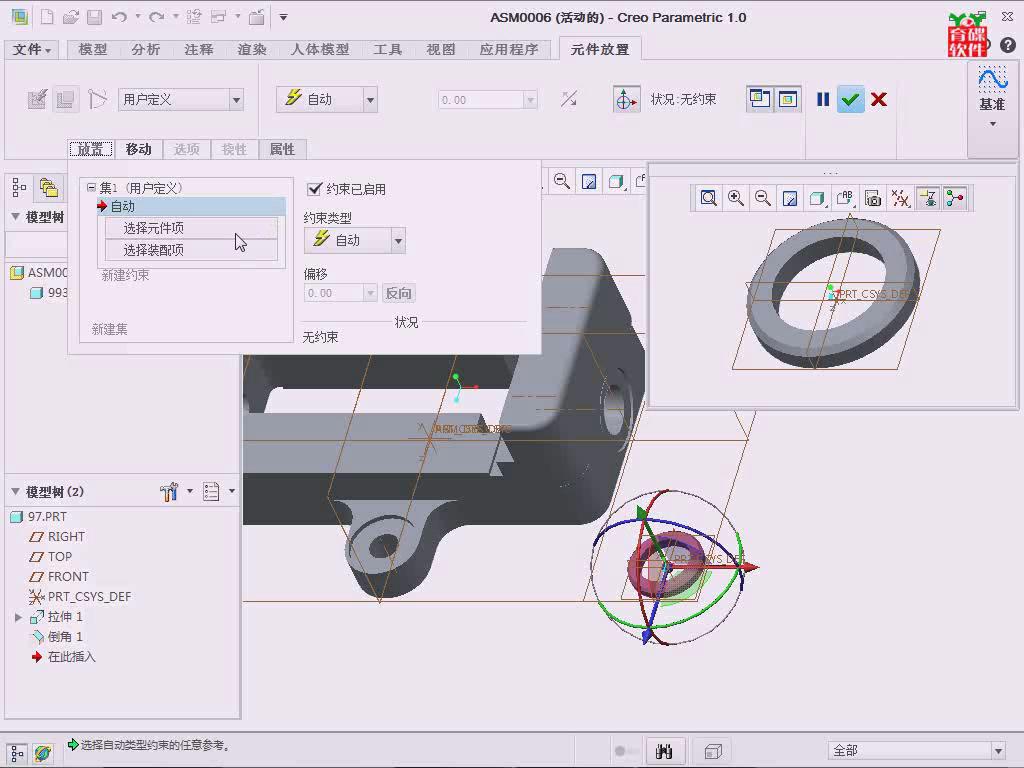1024x768 pixels.
Task: Click the 选择元件项 reference collector
Action: coord(191,228)
